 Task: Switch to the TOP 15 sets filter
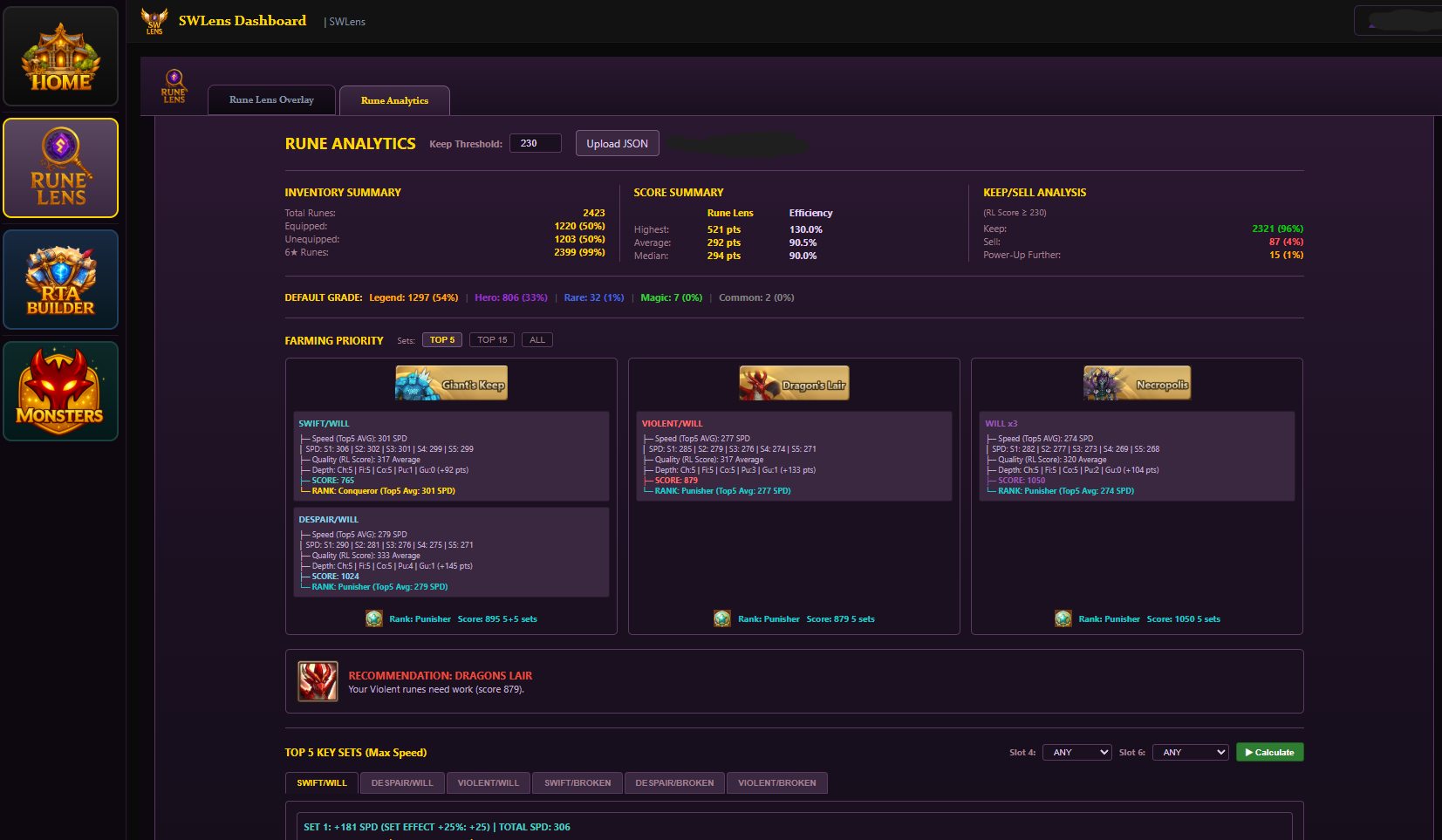[x=491, y=339]
